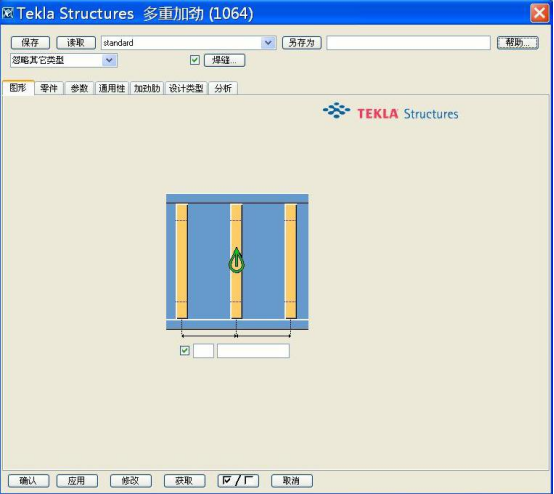Click the small stiffener count input field
554x494 pixels.
point(204,351)
